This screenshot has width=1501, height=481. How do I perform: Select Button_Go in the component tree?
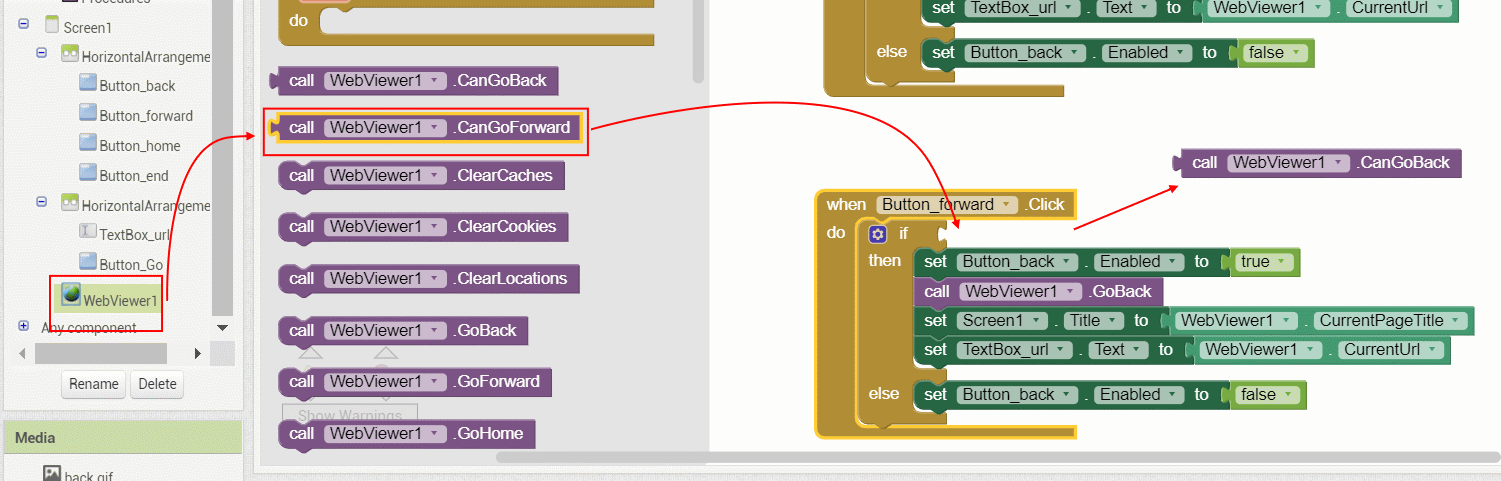click(x=131, y=265)
